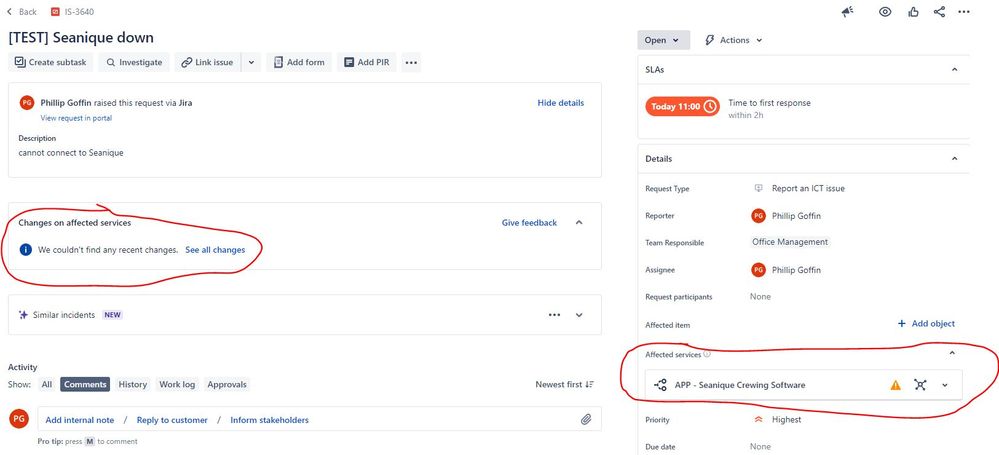Click Hide details link
Viewport: 999px width, 455px height.
click(x=561, y=103)
